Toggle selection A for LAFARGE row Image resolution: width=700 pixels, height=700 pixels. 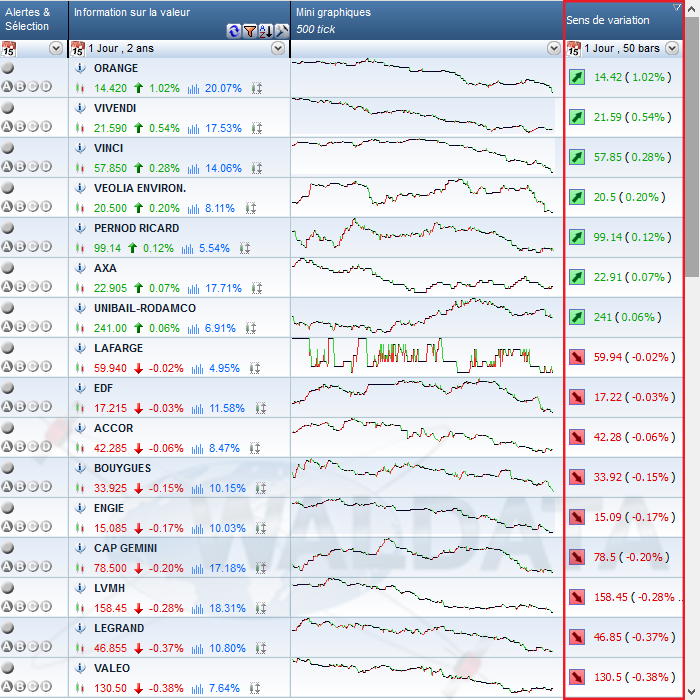pyautogui.click(x=7, y=367)
